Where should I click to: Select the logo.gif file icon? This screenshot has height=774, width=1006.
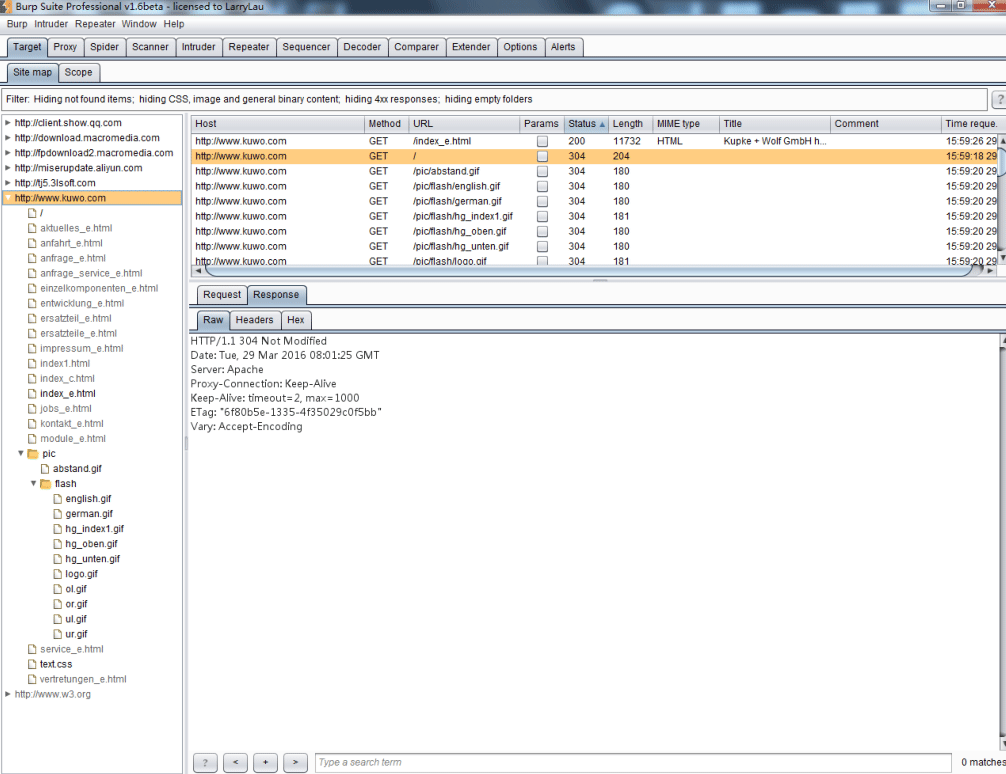[x=58, y=574]
